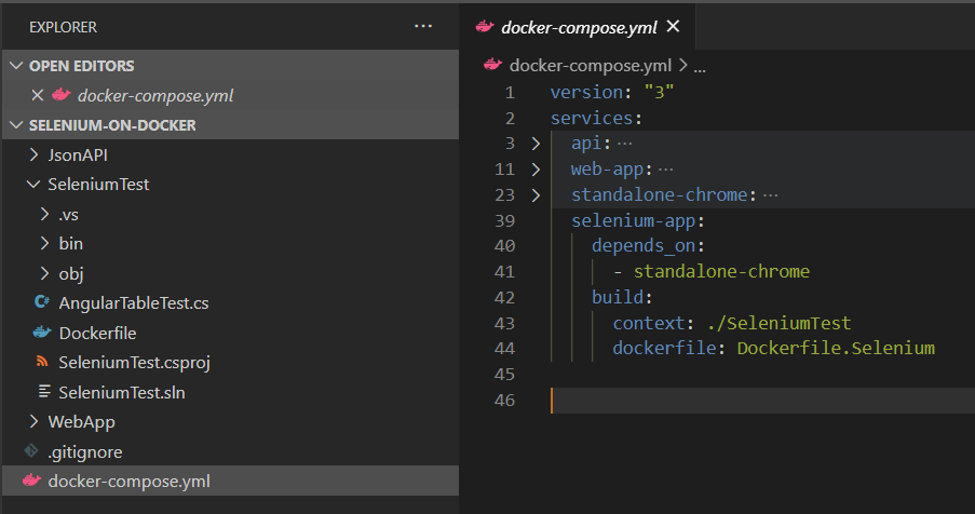Expand the JsonAPI folder
The height and width of the screenshot is (514, 975).
pyautogui.click(x=35, y=155)
